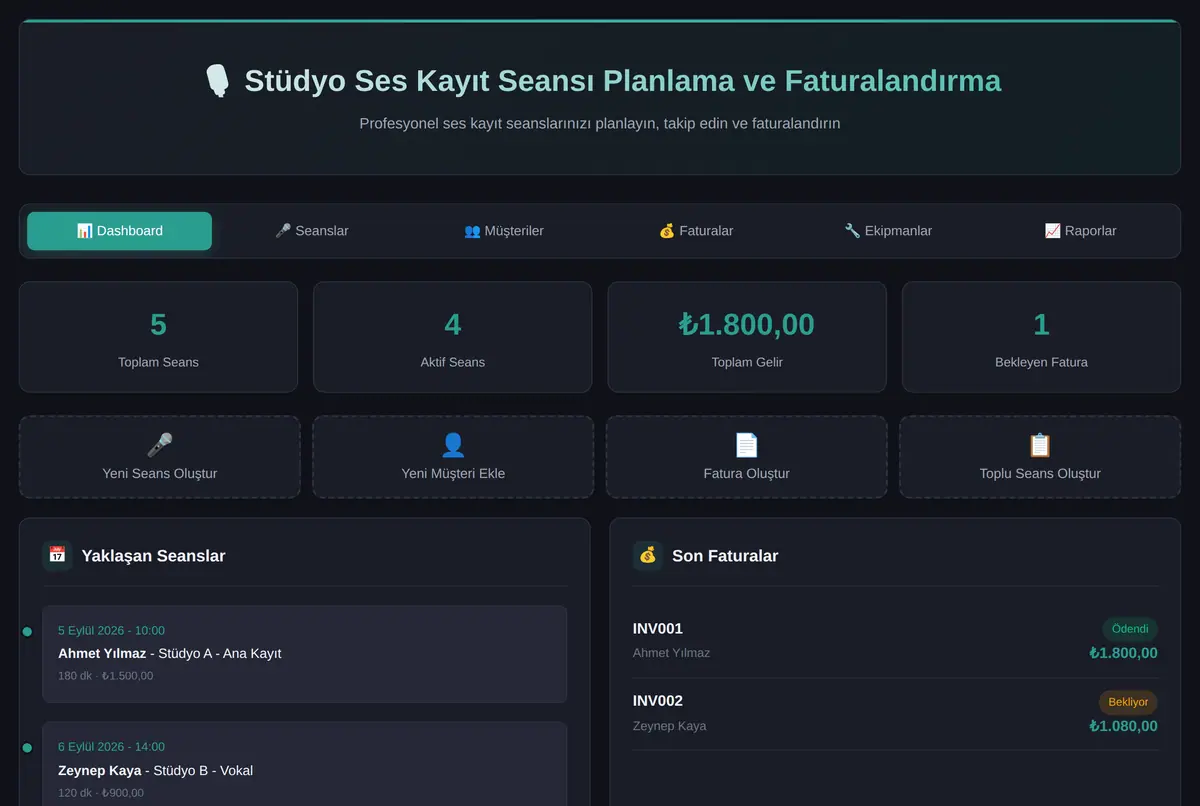
Task: Click the Toplu Seans Oluştur card
Action: (x=1040, y=457)
